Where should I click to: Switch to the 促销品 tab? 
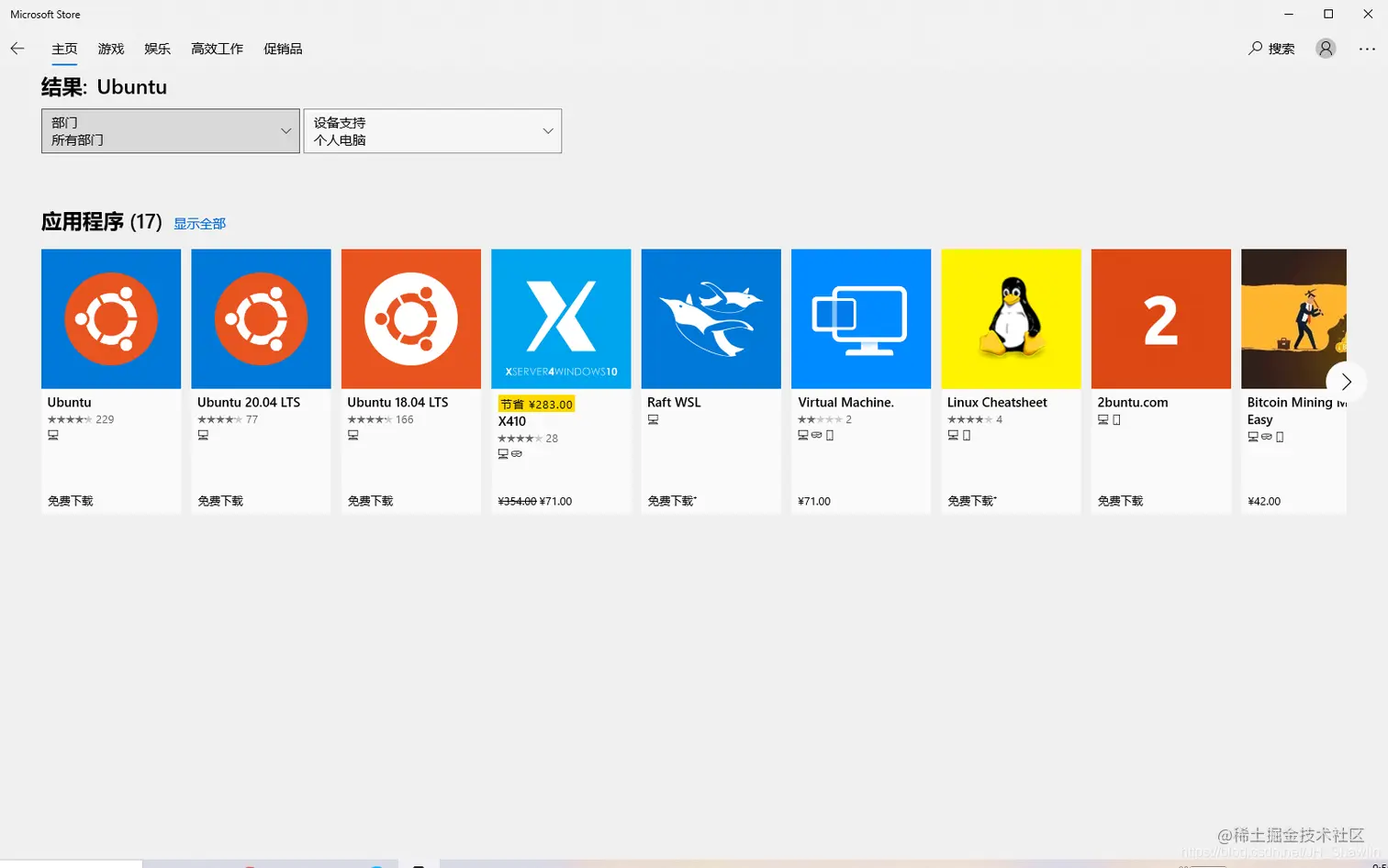[x=283, y=49]
